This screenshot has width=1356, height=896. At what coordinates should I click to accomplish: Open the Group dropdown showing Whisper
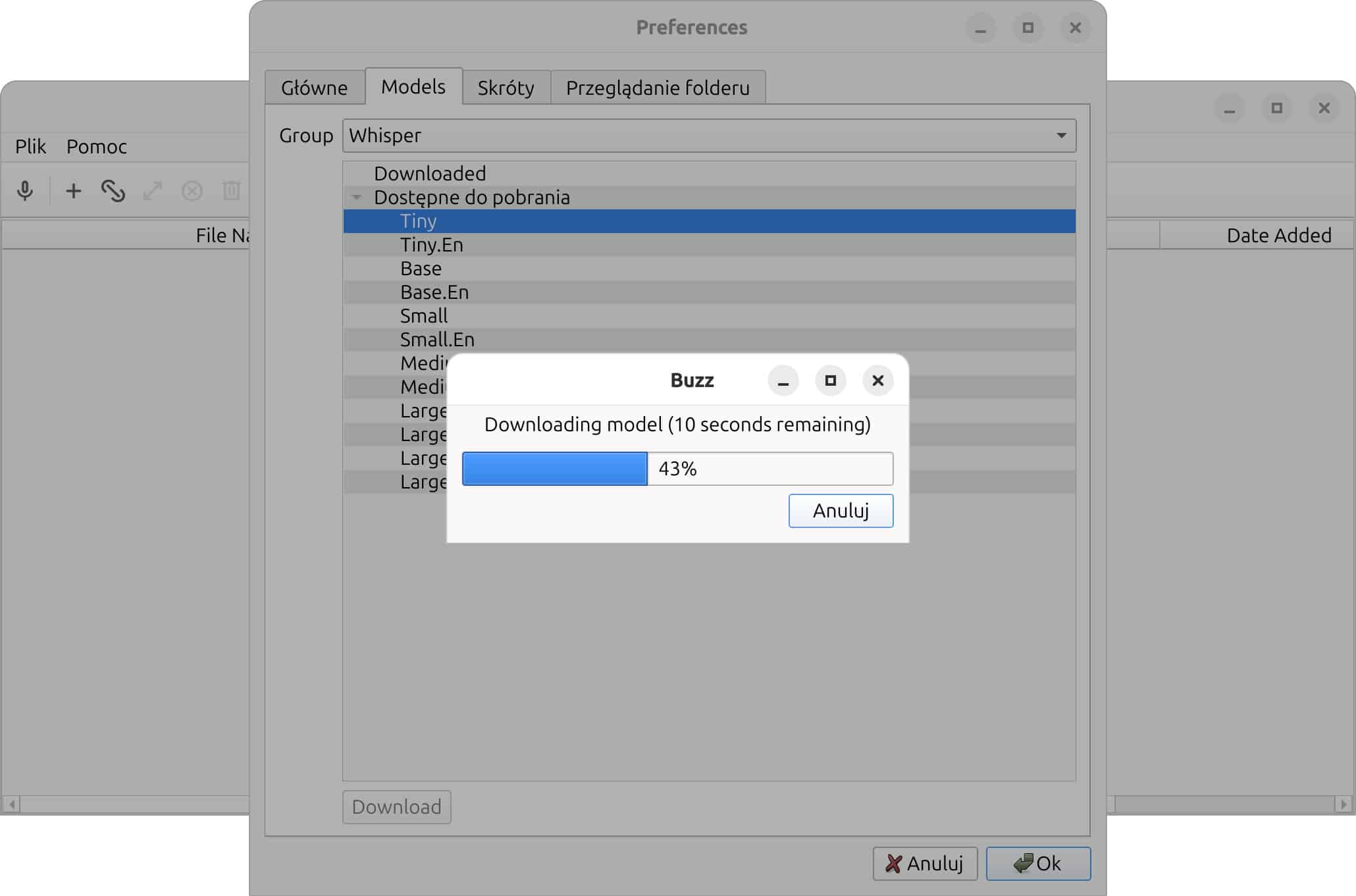709,136
